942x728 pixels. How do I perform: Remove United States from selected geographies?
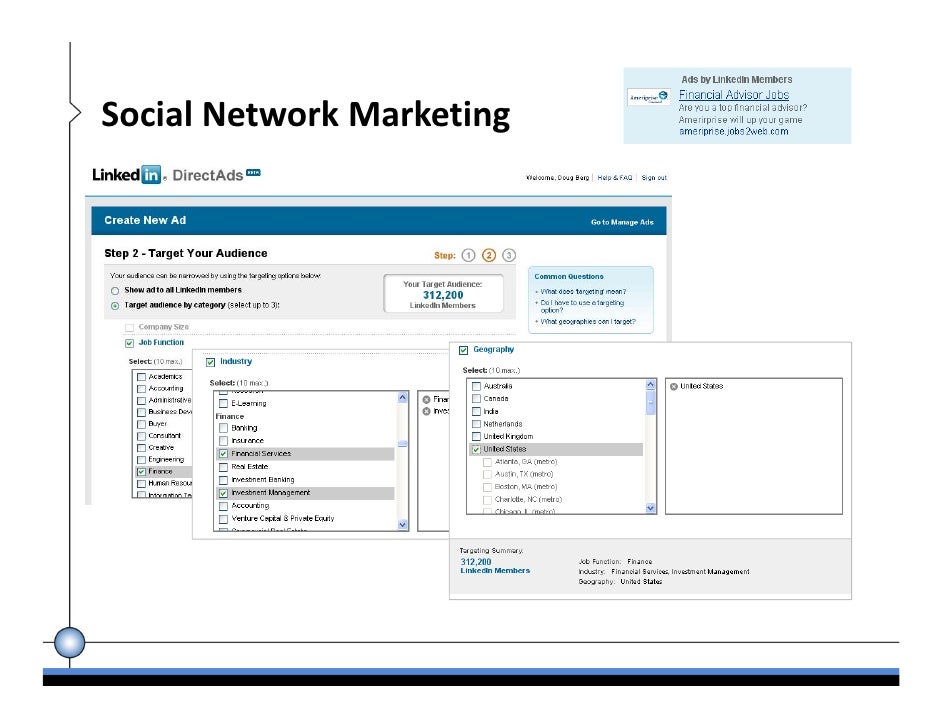point(674,386)
